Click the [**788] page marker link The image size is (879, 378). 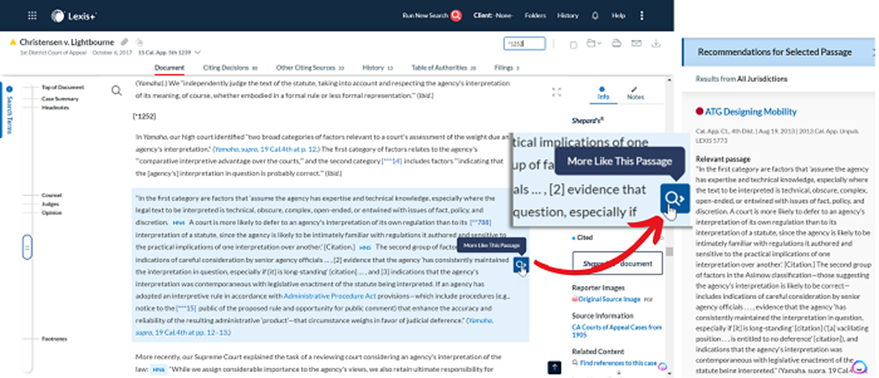[480, 222]
